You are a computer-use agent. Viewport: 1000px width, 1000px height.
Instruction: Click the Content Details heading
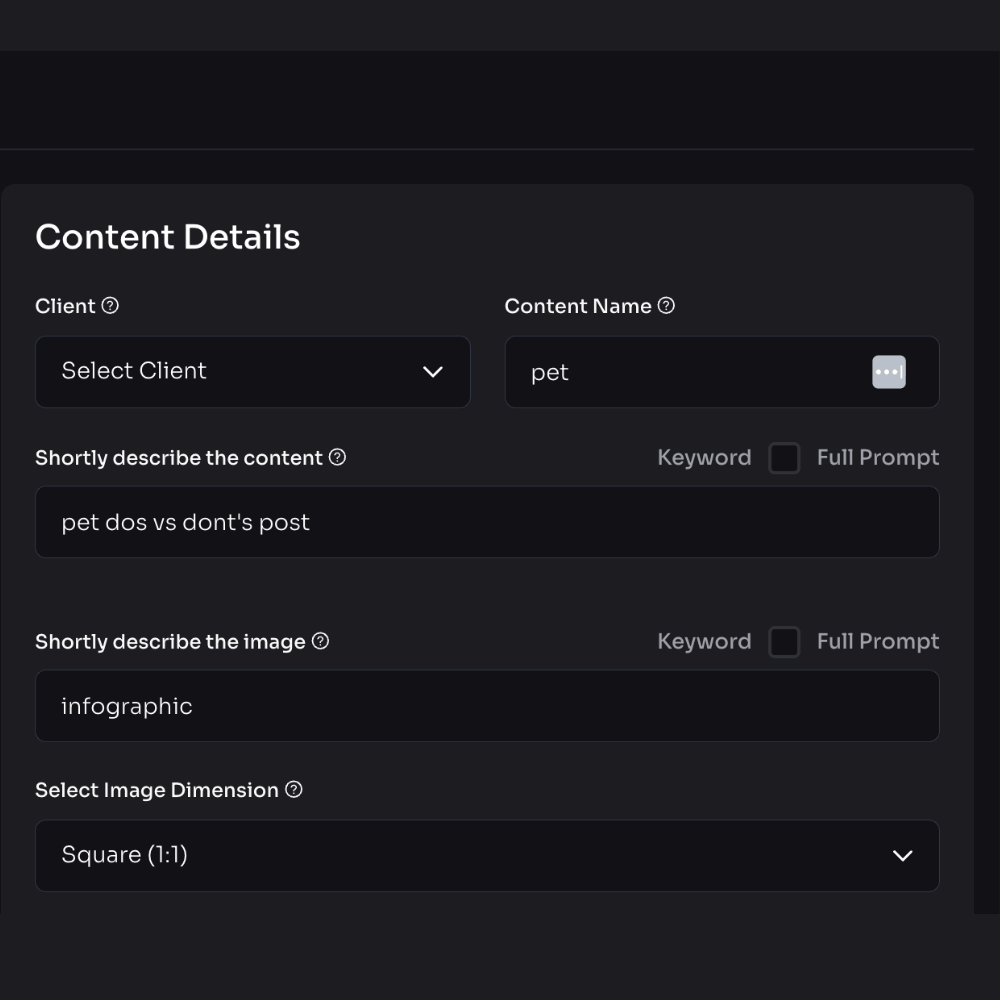(x=168, y=237)
